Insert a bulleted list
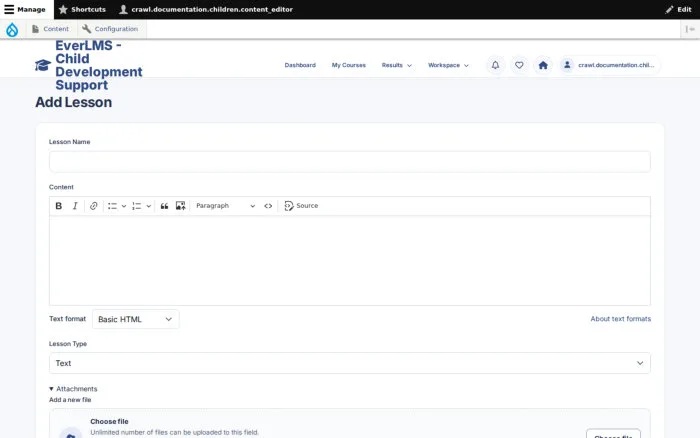The image size is (700, 438). (x=112, y=206)
